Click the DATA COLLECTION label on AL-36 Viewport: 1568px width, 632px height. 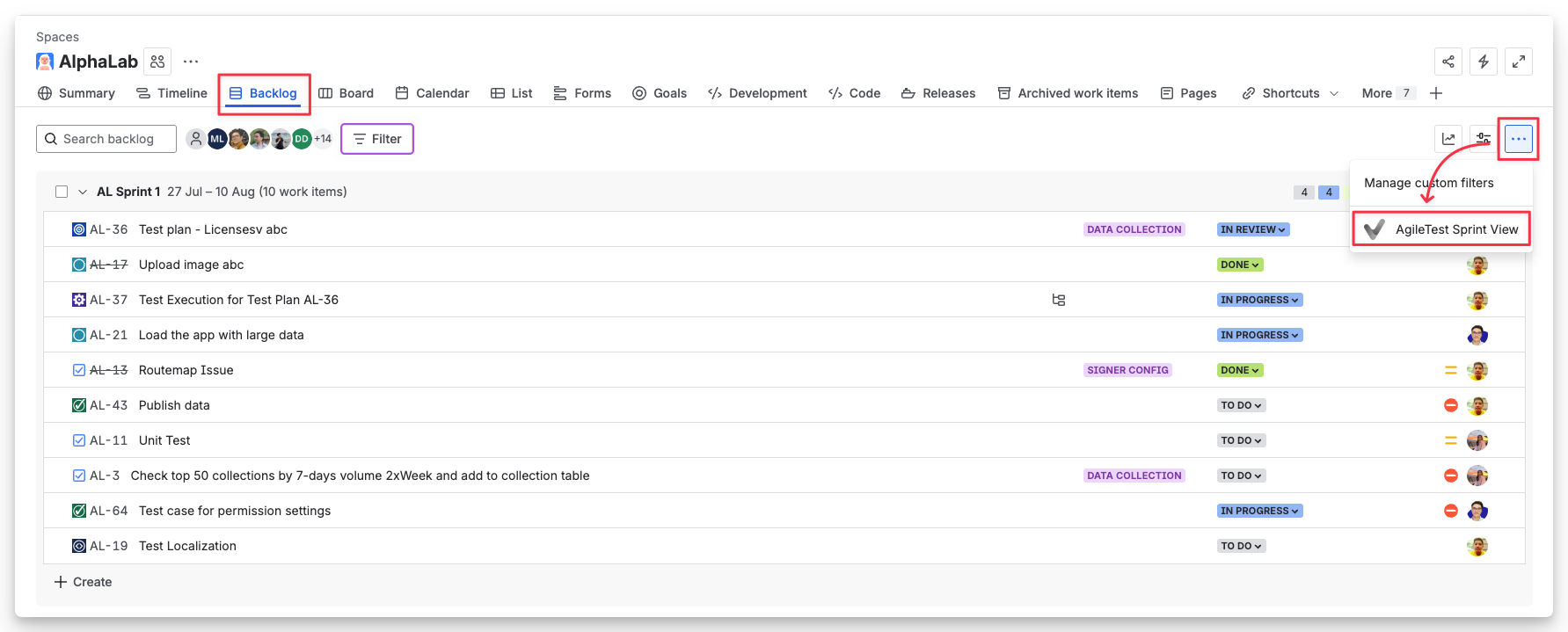[x=1134, y=229]
